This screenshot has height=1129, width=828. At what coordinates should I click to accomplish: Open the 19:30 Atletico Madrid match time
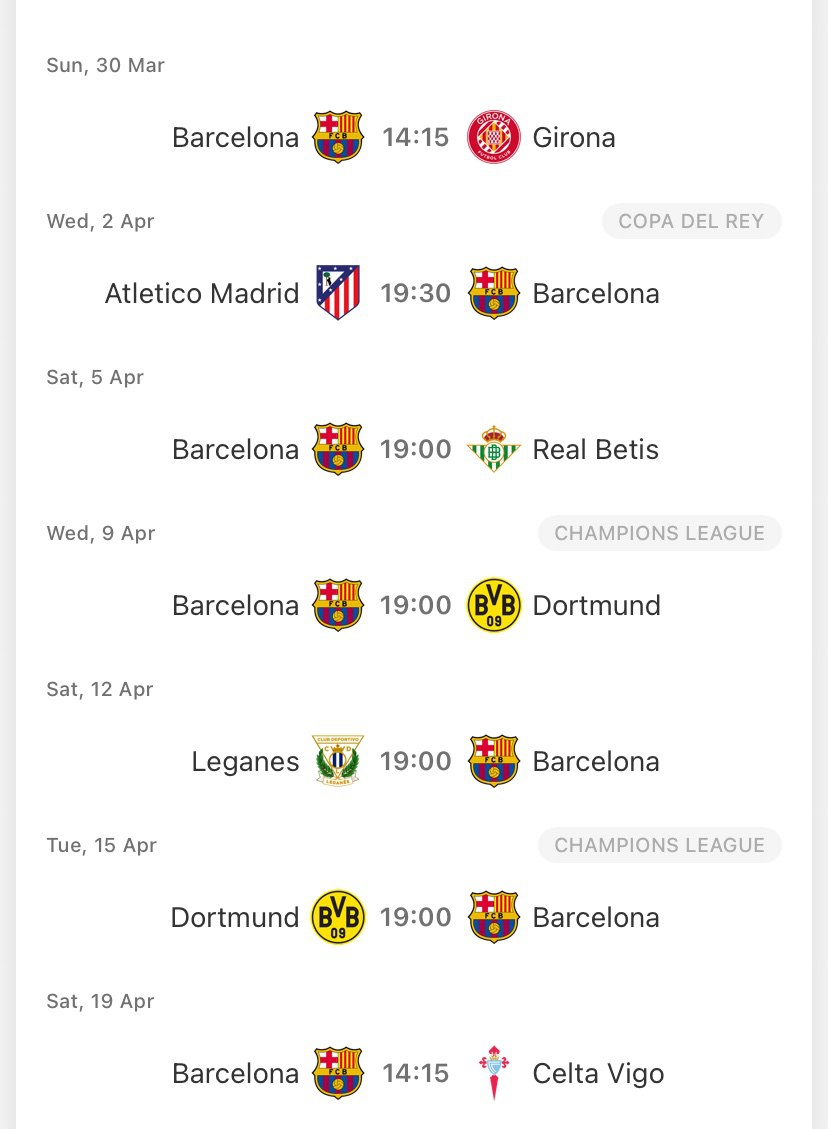[x=415, y=293]
